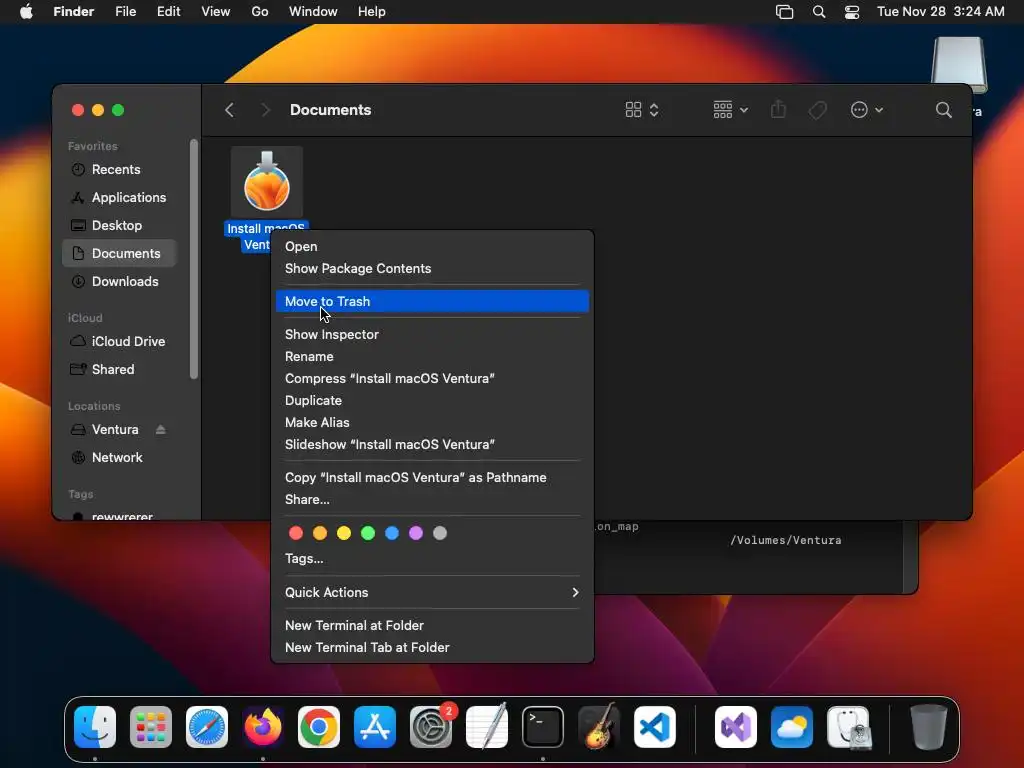Choose Show Inspector
Image resolution: width=1024 pixels, height=768 pixels.
coord(432,334)
